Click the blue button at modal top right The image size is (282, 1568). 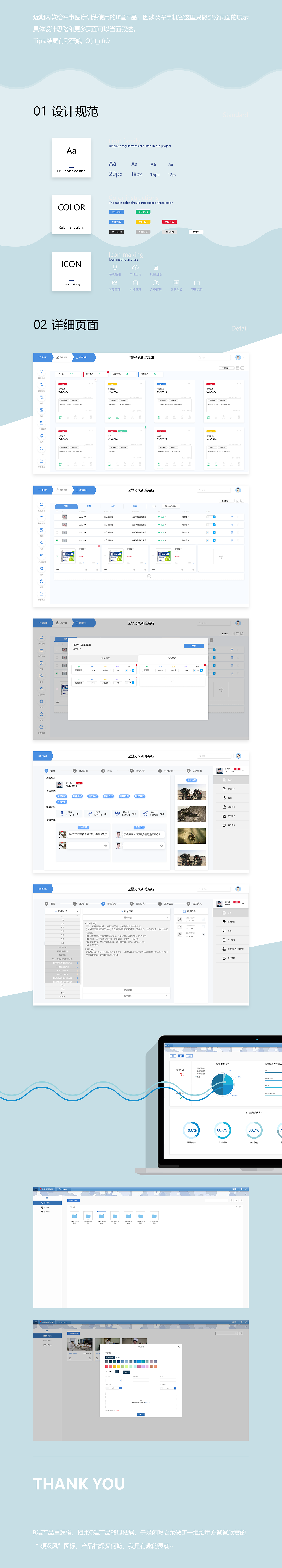click(x=194, y=646)
